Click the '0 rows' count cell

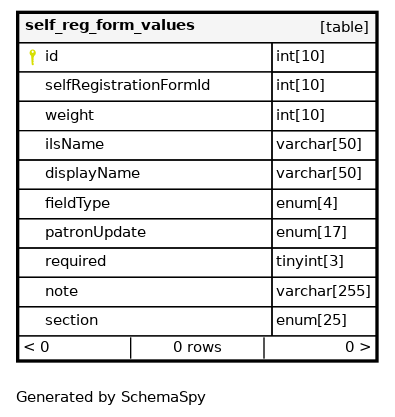coord(197,348)
